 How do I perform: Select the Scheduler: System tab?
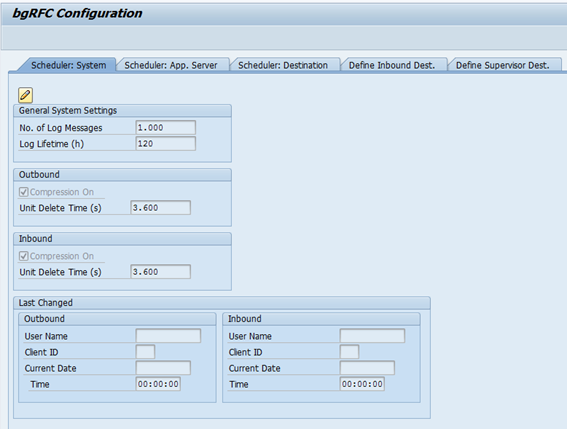(68, 65)
